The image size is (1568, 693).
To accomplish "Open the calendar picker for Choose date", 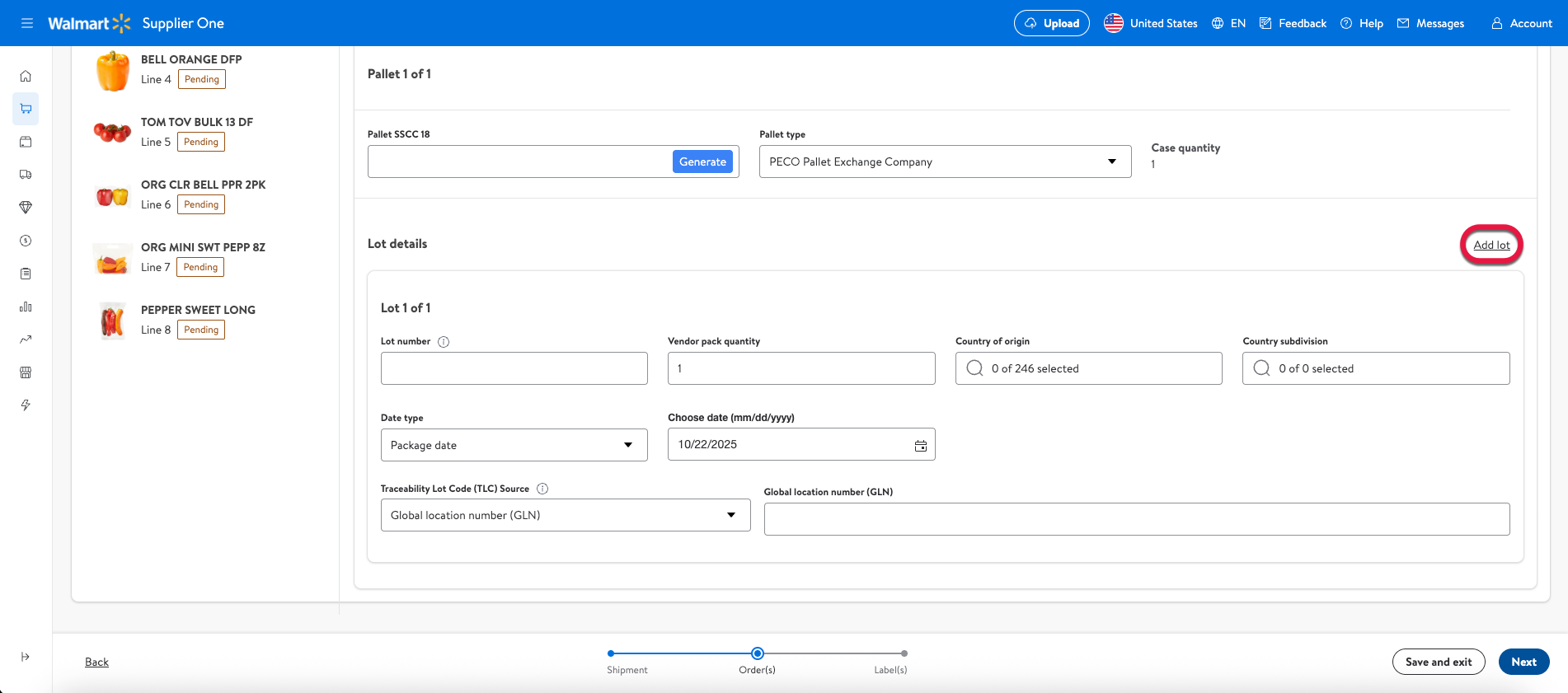I will tap(920, 445).
